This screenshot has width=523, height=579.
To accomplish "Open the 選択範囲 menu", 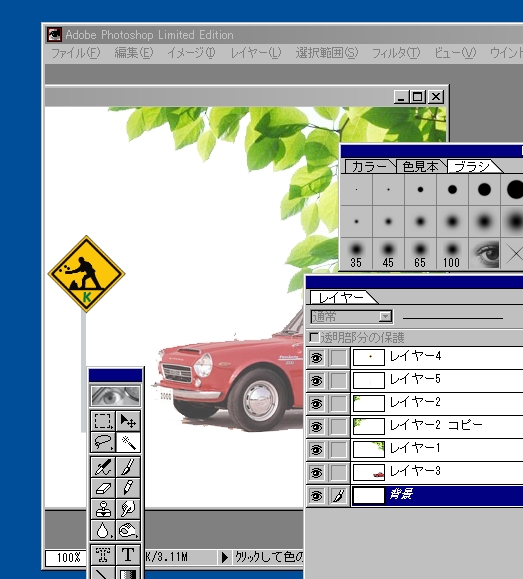I will pyautogui.click(x=327, y=53).
